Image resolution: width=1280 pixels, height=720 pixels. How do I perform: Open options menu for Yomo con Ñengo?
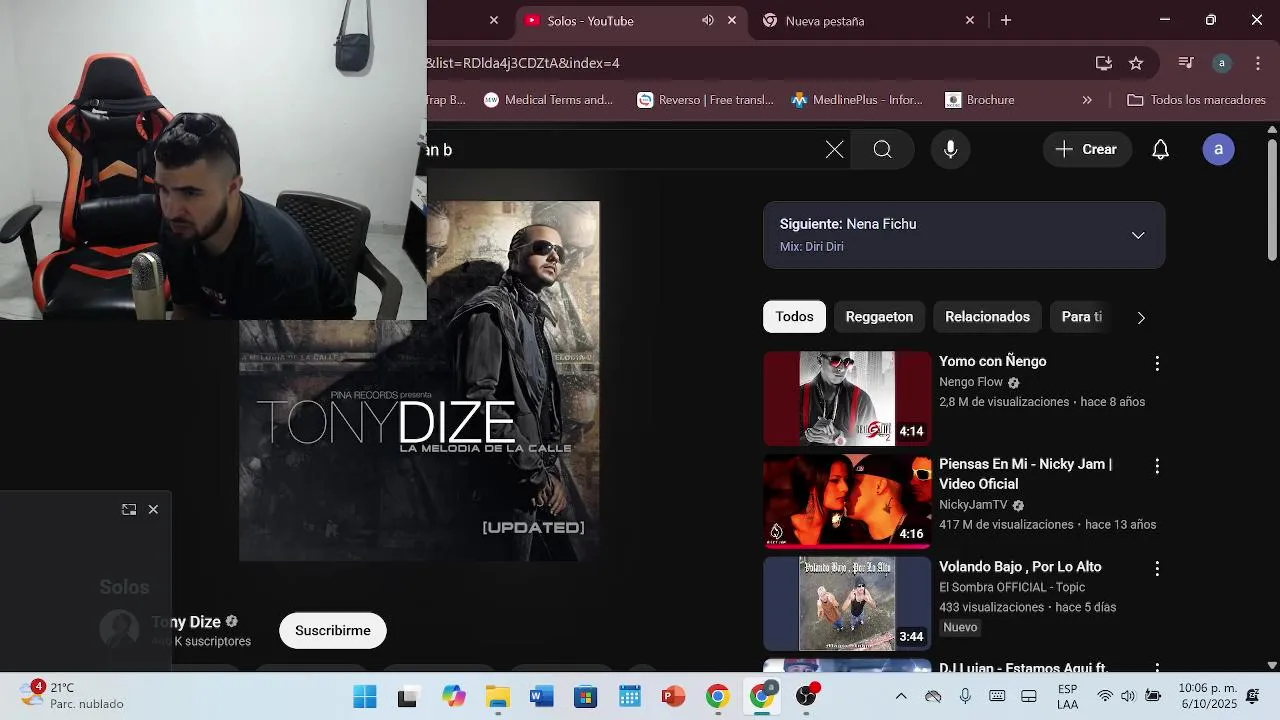[1157, 363]
